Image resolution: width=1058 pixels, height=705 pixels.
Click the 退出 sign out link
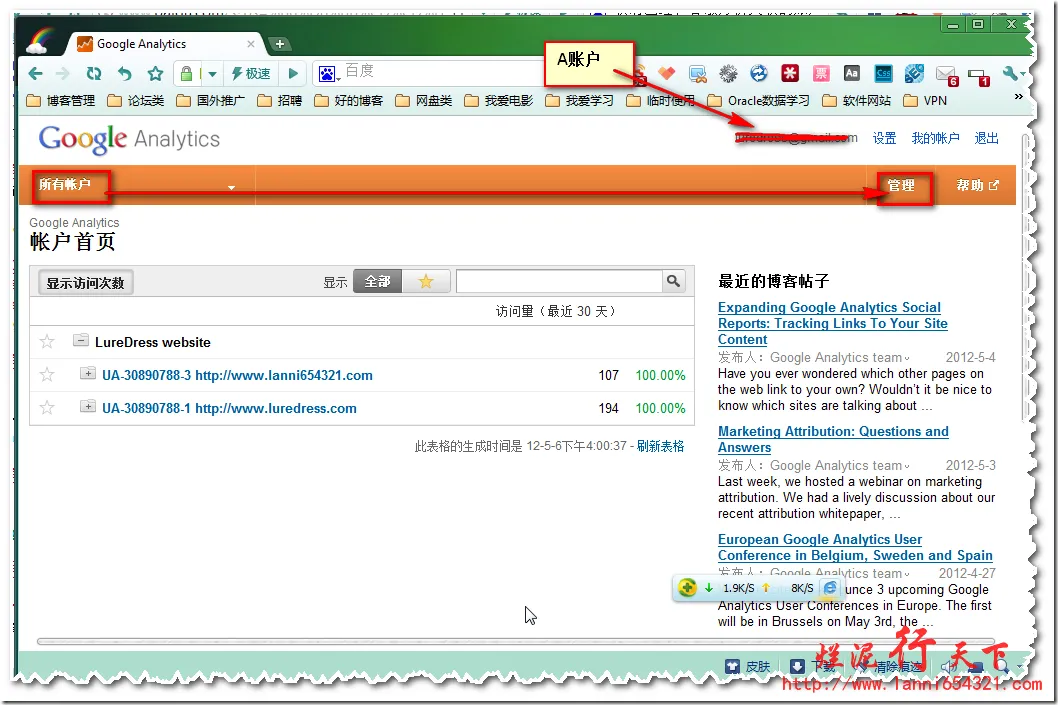986,138
